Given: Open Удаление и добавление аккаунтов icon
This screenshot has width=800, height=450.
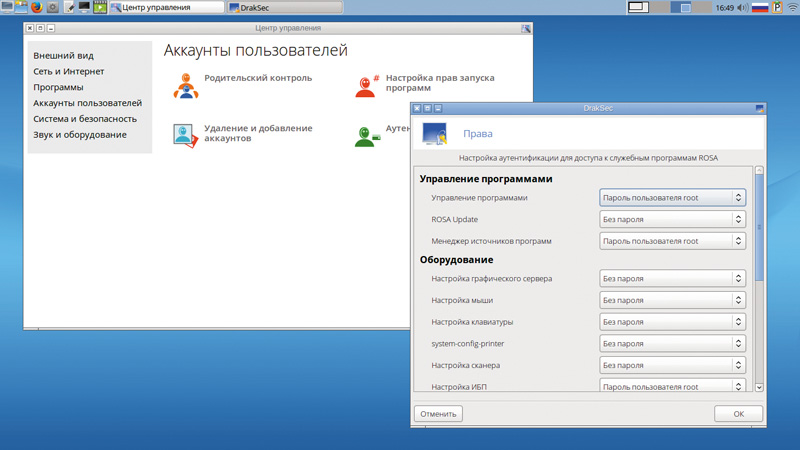Looking at the screenshot, I should coord(185,136).
